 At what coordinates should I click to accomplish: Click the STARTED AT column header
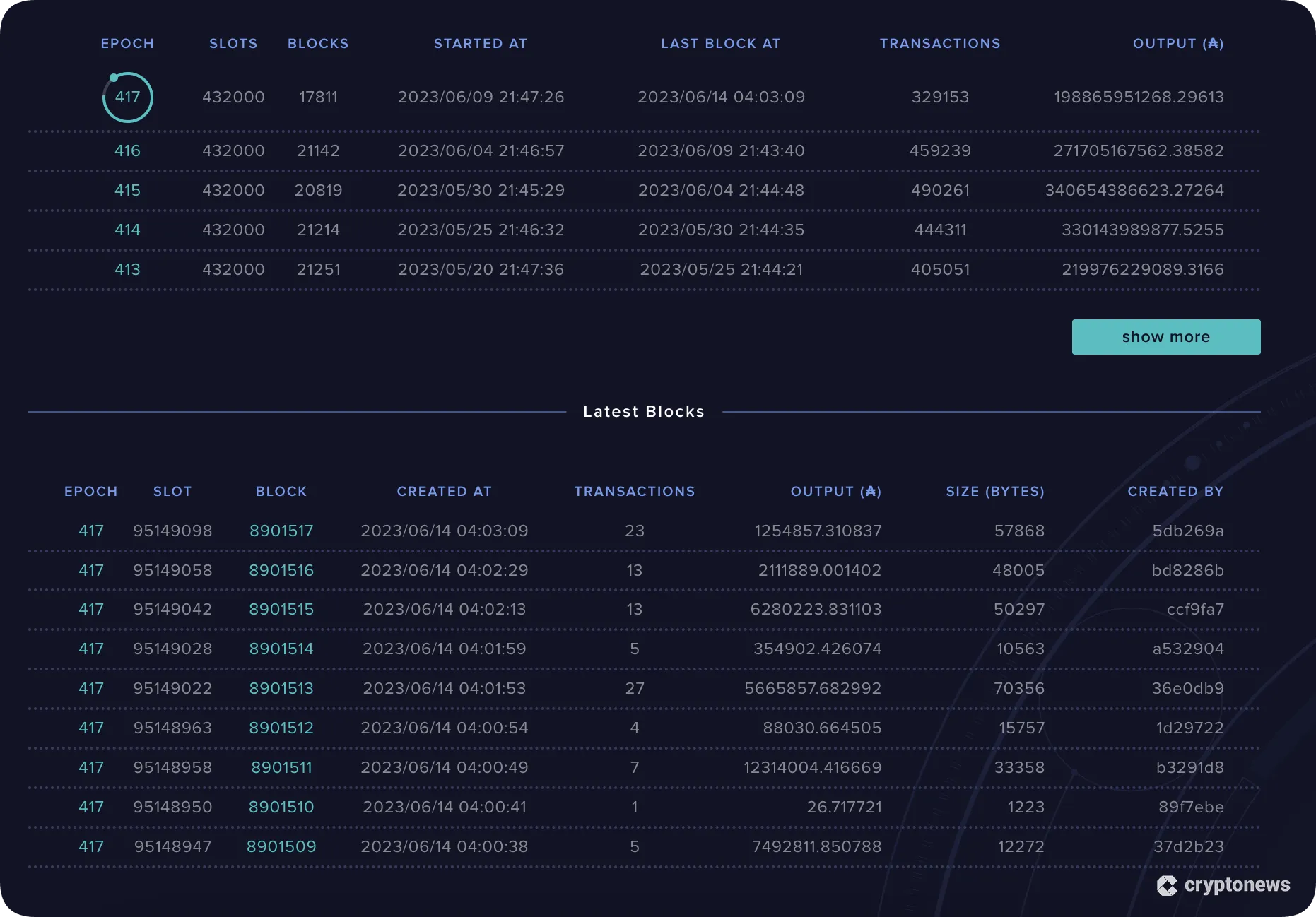481,43
